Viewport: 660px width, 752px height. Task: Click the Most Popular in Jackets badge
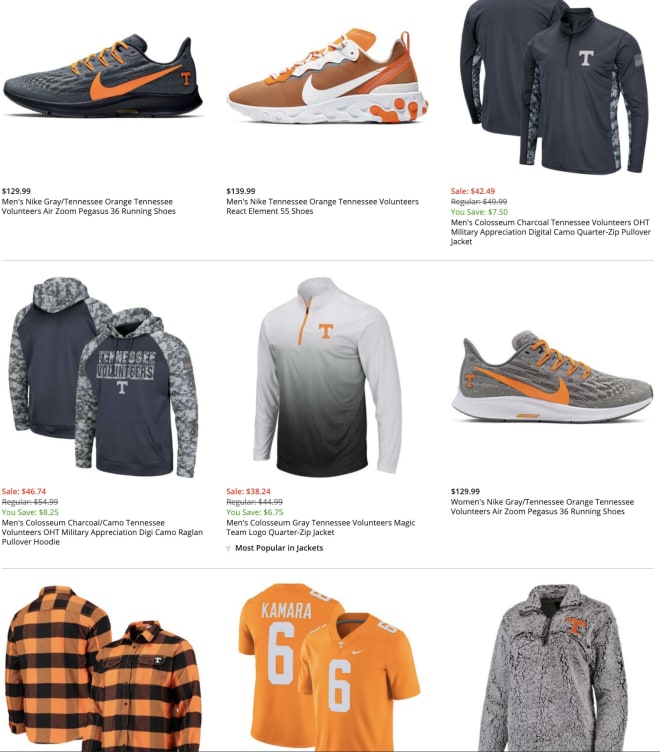point(275,548)
